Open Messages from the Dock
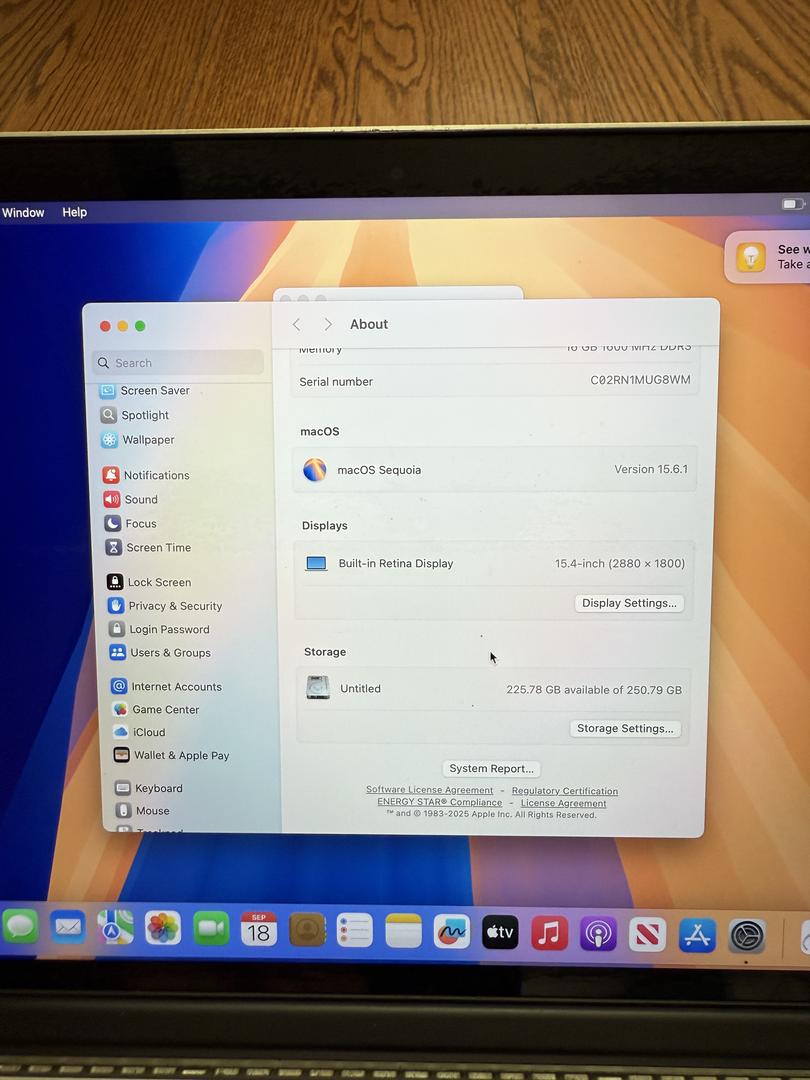This screenshot has height=1080, width=810. [x=20, y=926]
